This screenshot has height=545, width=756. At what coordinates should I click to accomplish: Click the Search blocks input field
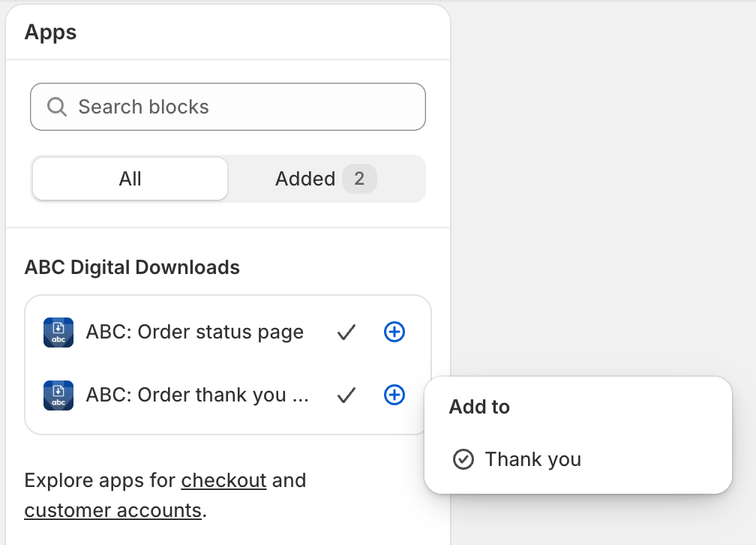tap(228, 107)
